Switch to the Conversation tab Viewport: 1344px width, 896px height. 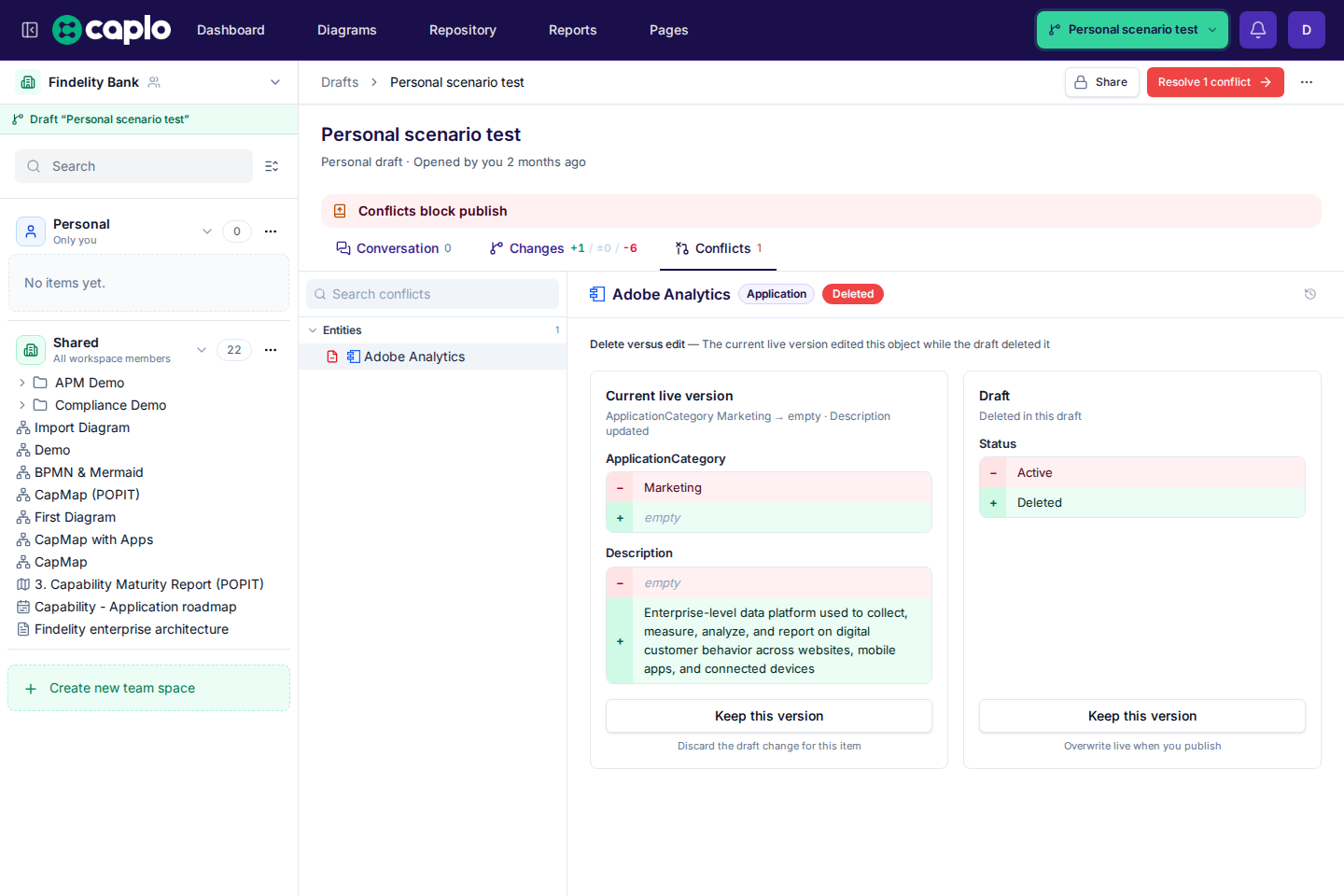pos(394,248)
